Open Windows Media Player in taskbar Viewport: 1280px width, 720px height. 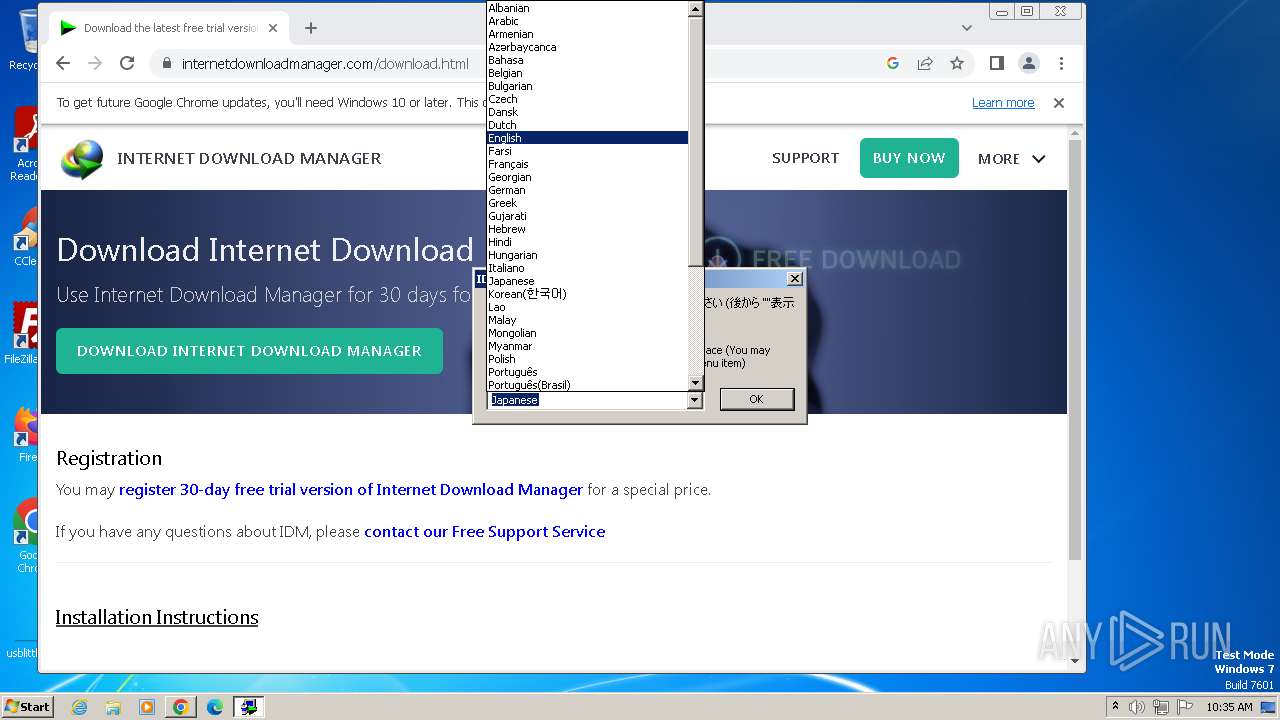pos(147,707)
